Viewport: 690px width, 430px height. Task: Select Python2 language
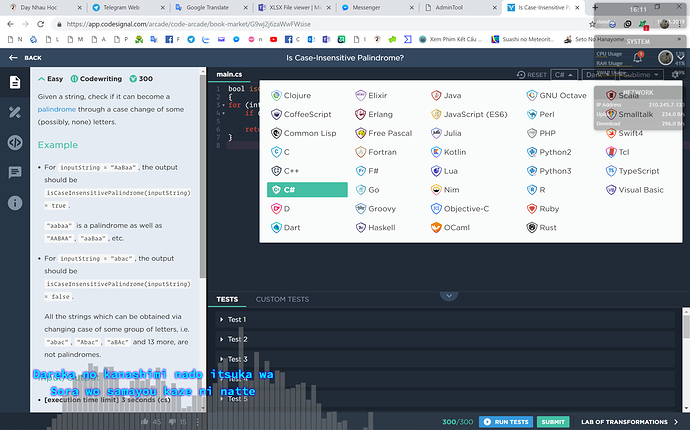point(549,152)
